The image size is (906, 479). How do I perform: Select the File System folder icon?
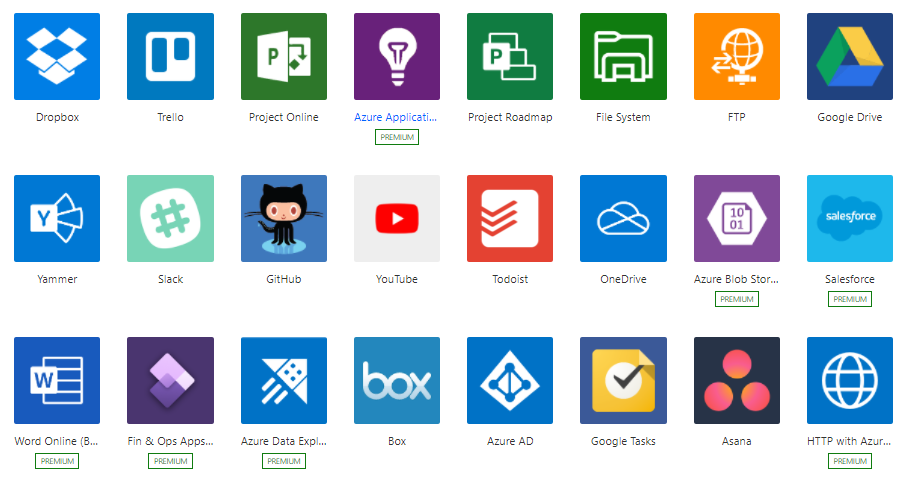623,57
